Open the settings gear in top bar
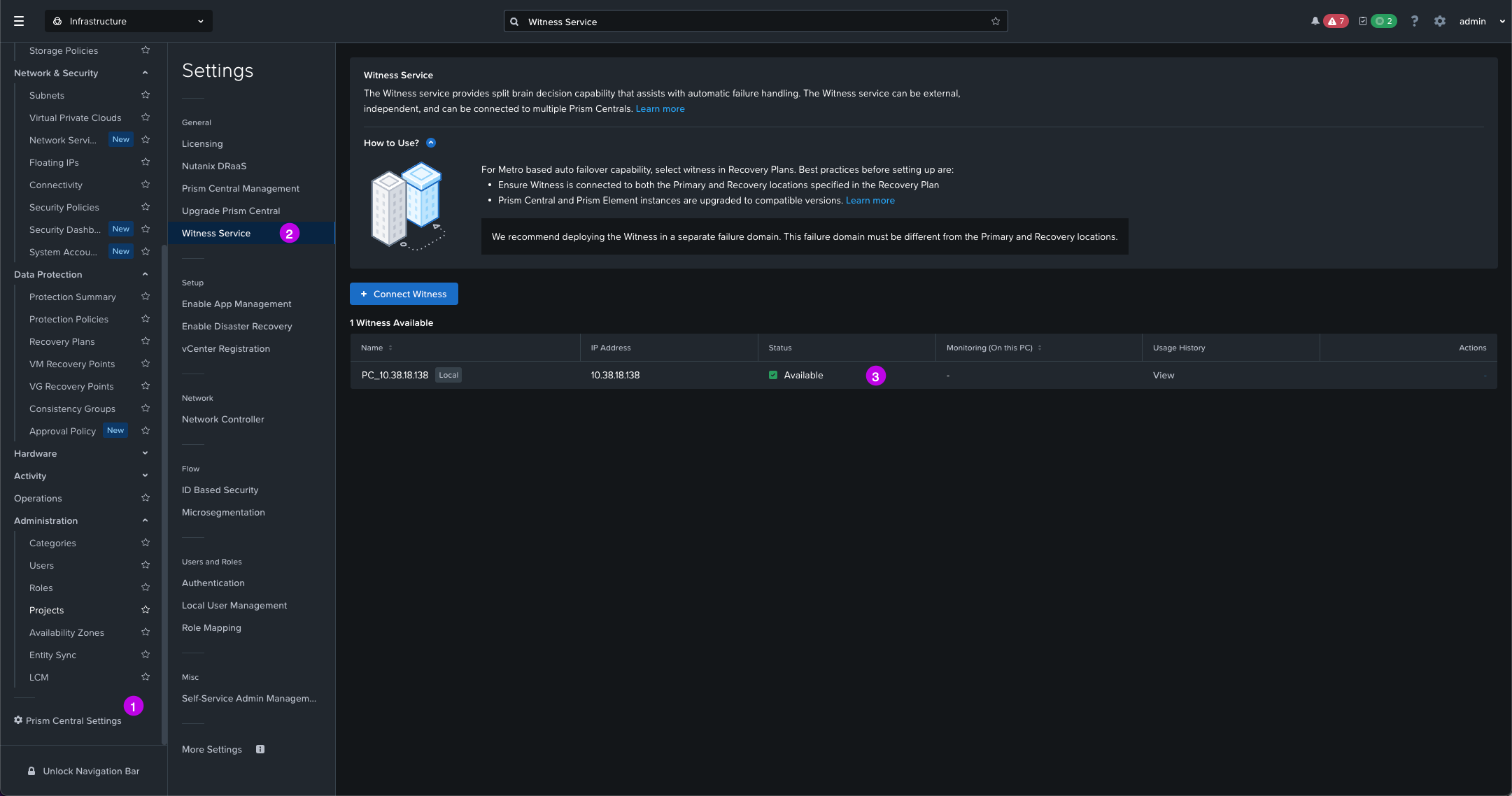The image size is (1512, 796). (x=1439, y=21)
